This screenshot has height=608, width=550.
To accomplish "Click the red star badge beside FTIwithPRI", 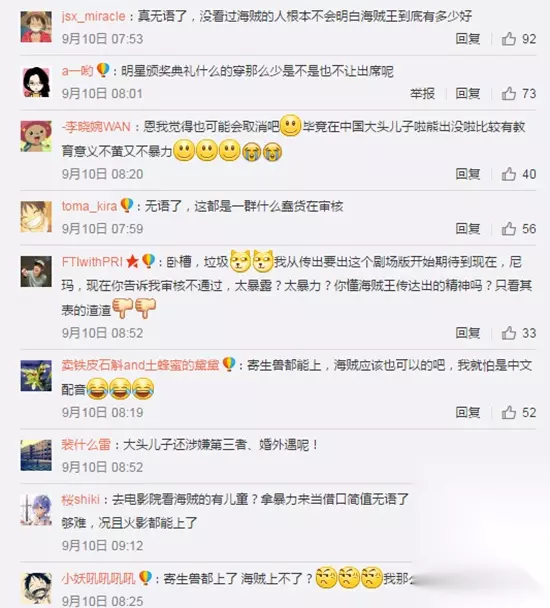I will pos(132,262).
